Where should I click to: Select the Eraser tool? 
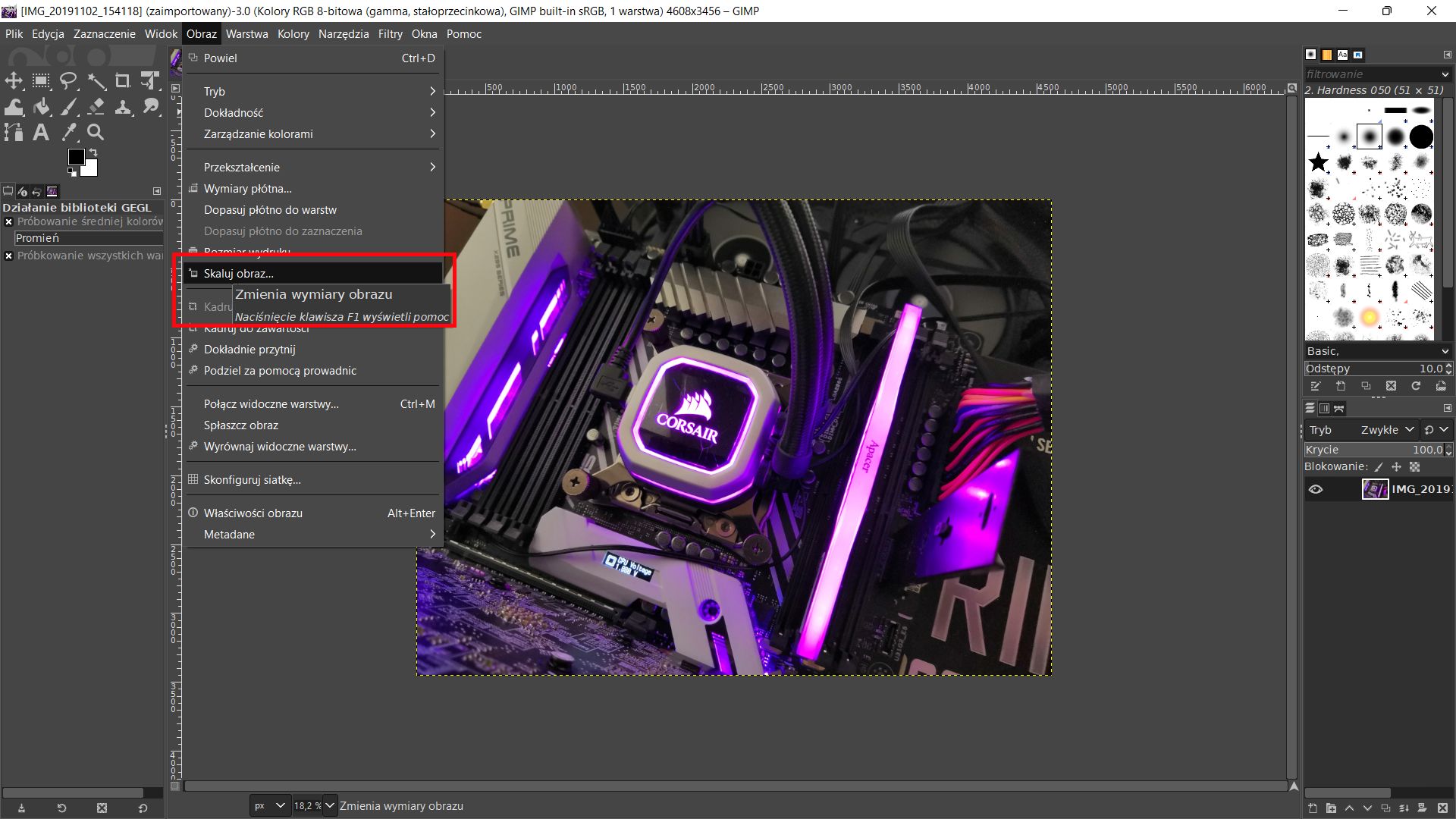point(96,106)
